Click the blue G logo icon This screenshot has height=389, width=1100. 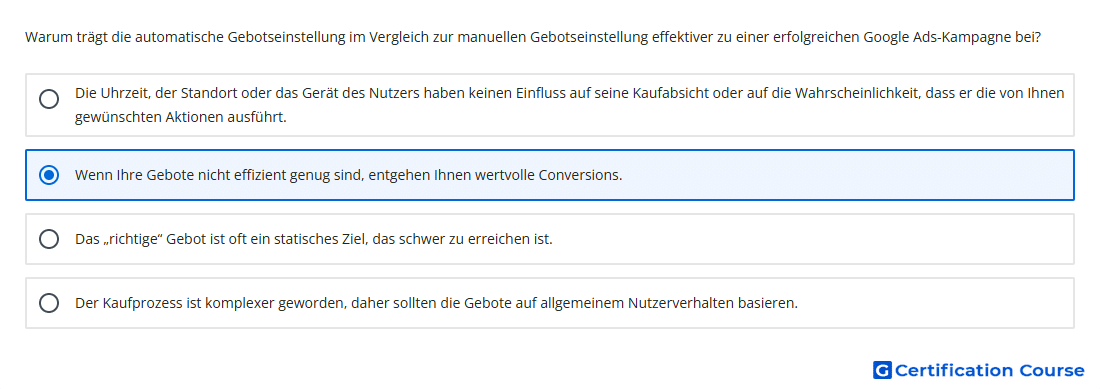pyautogui.click(x=882, y=370)
